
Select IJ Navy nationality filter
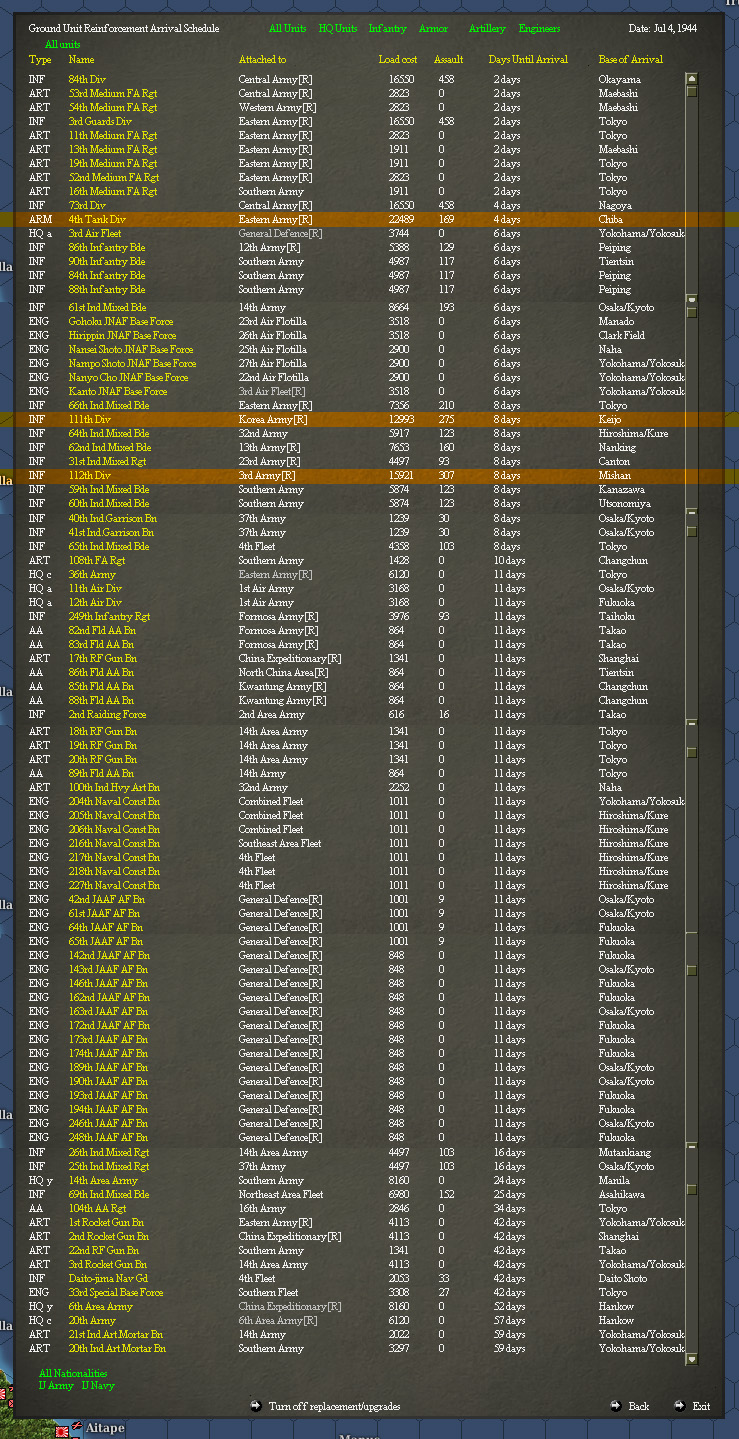pos(98,1386)
